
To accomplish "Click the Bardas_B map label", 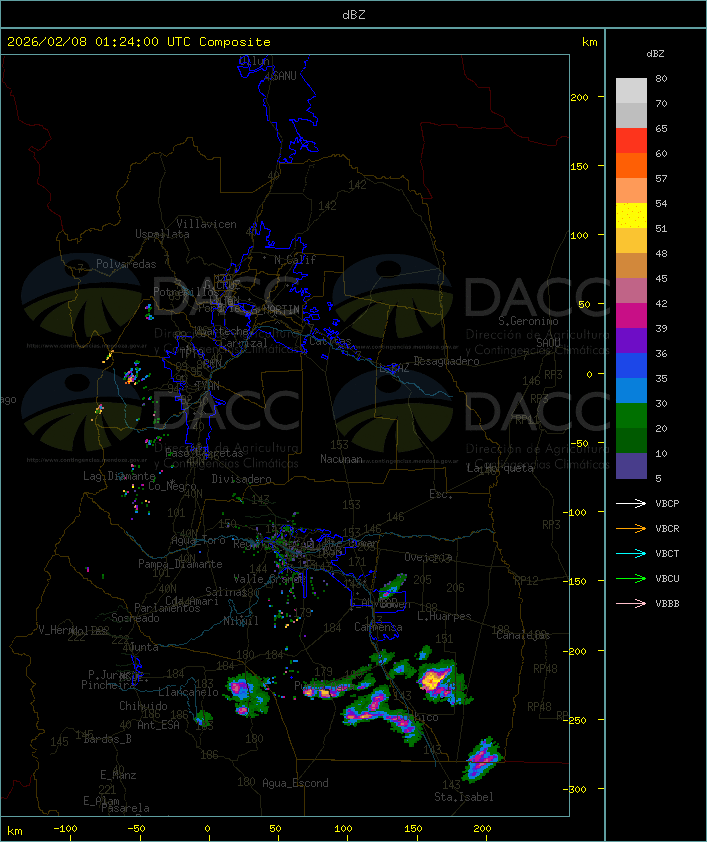I will pos(107,739).
